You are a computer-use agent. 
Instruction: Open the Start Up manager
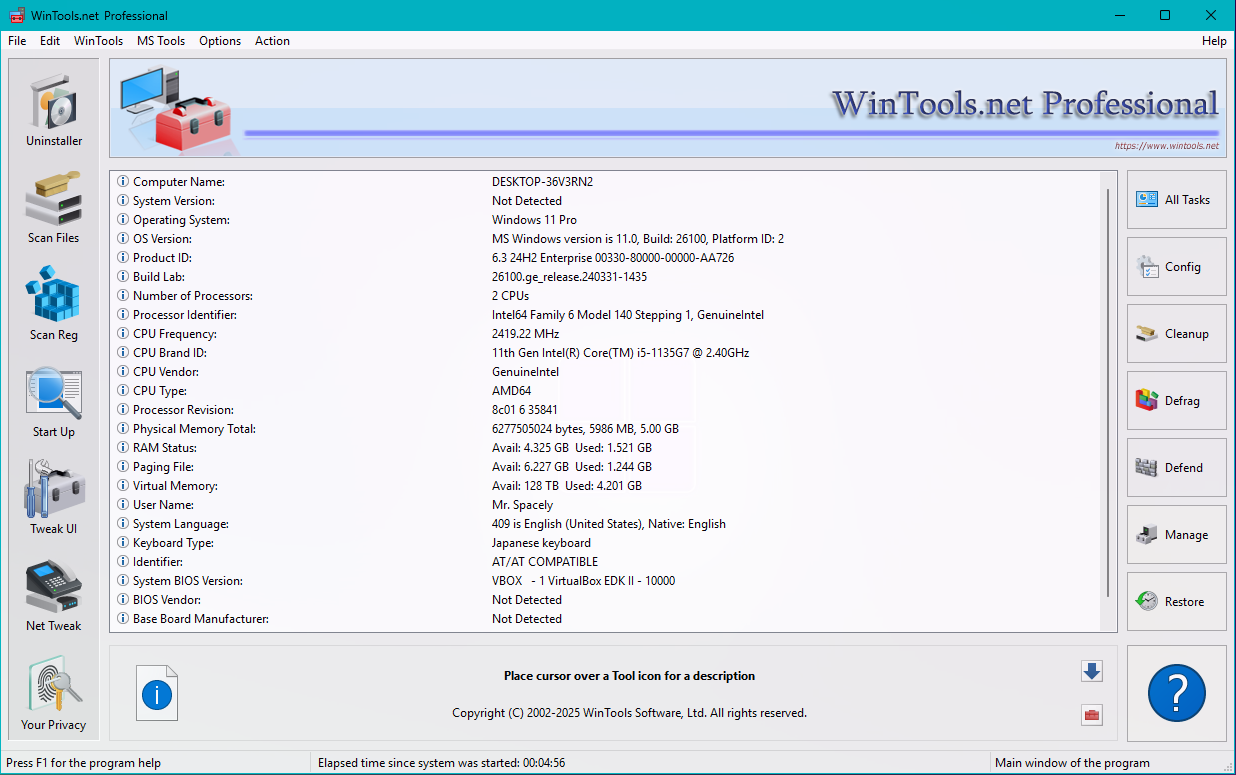coord(54,400)
